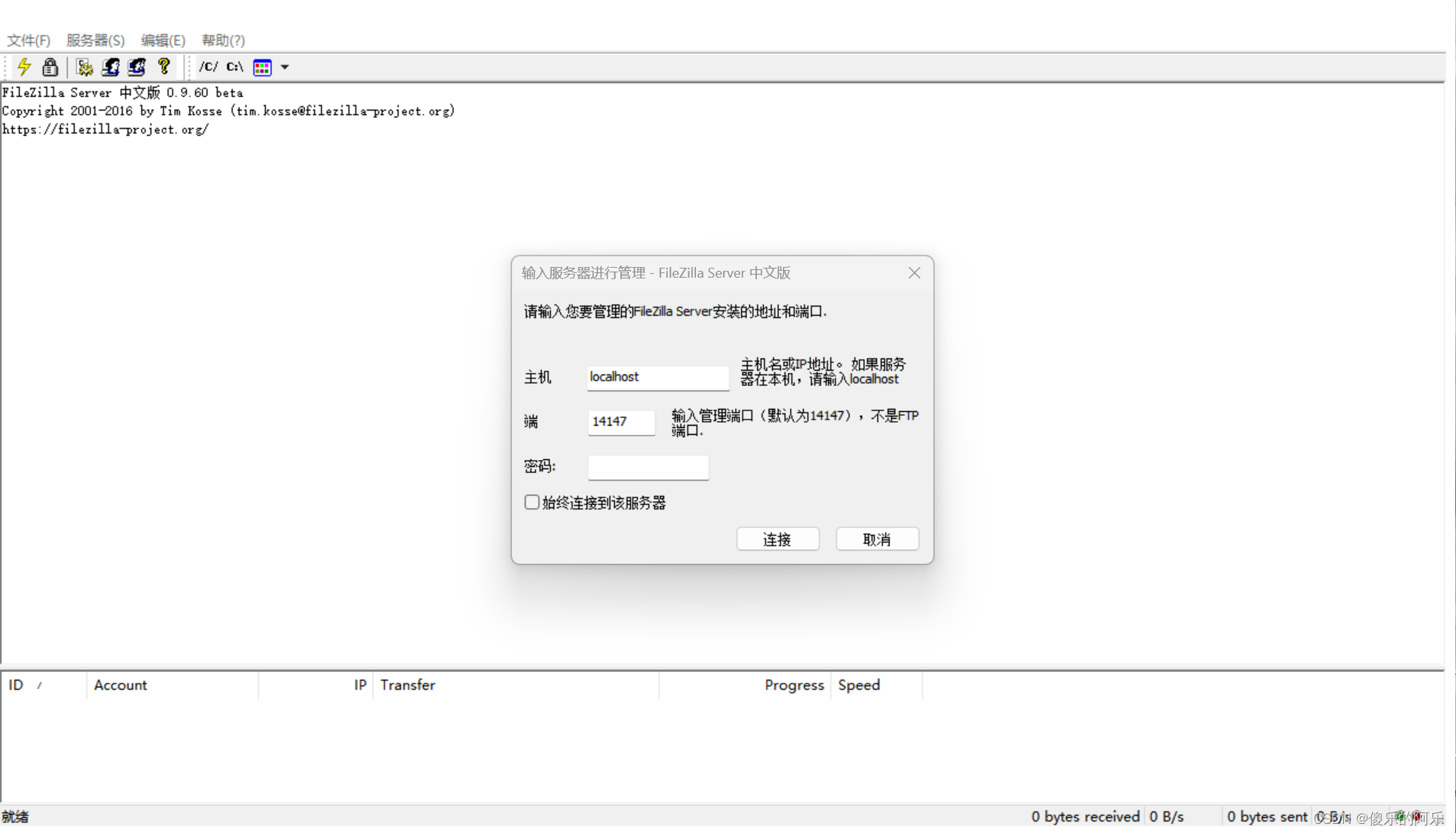Open the 帮助(?) menu
The height and width of the screenshot is (833, 1456).
click(x=223, y=40)
